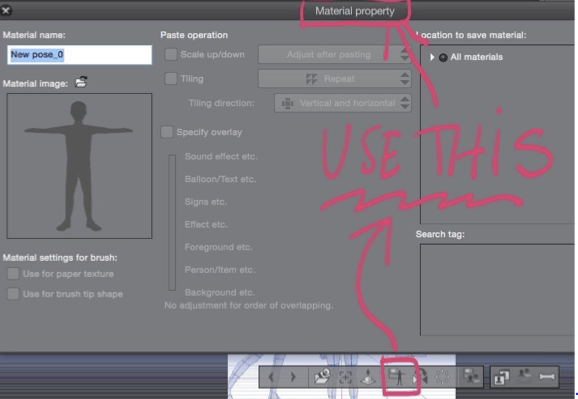Click the focus editing target icon
The image size is (578, 399).
345,377
